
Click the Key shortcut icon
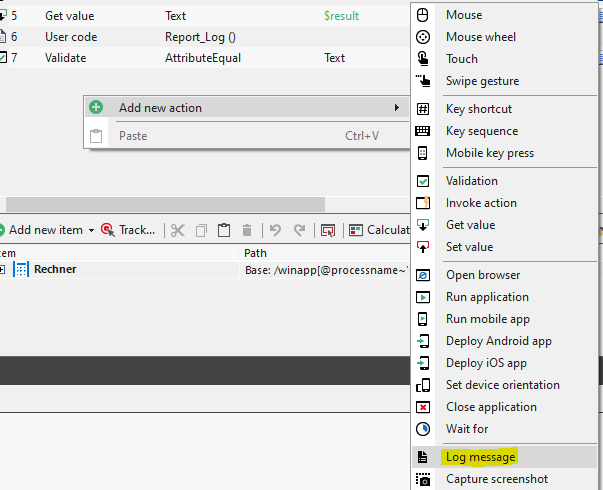423,109
